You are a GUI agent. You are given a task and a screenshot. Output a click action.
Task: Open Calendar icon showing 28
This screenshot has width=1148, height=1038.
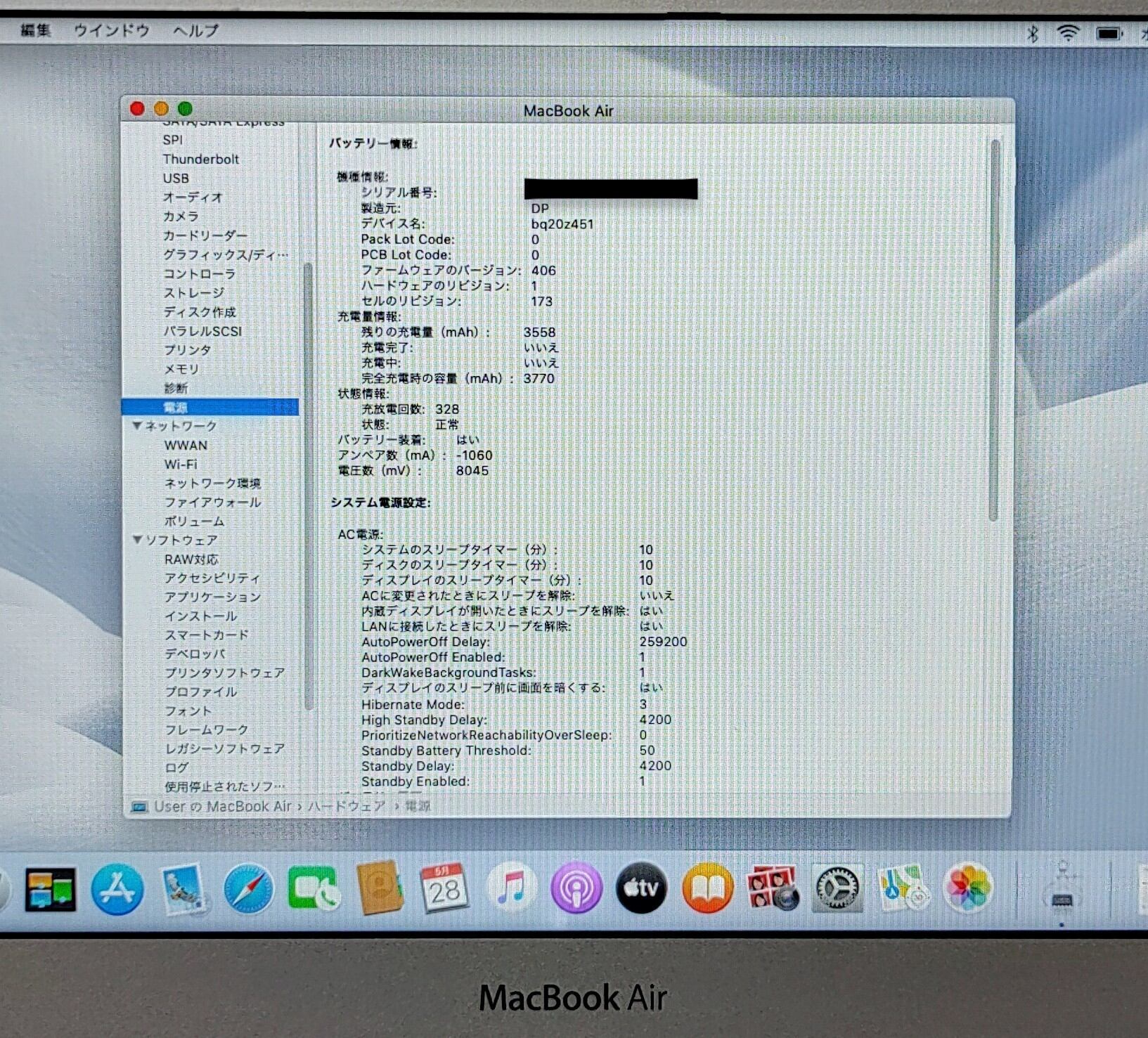(444, 888)
